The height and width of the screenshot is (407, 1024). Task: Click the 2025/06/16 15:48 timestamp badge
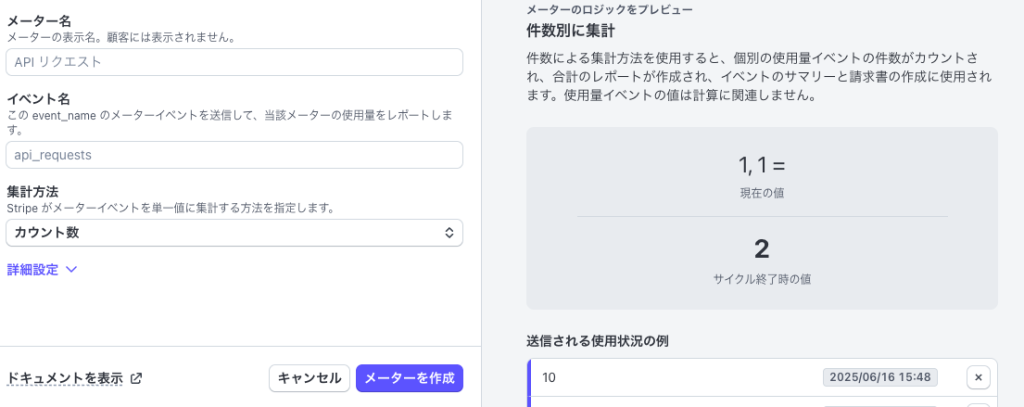click(880, 377)
